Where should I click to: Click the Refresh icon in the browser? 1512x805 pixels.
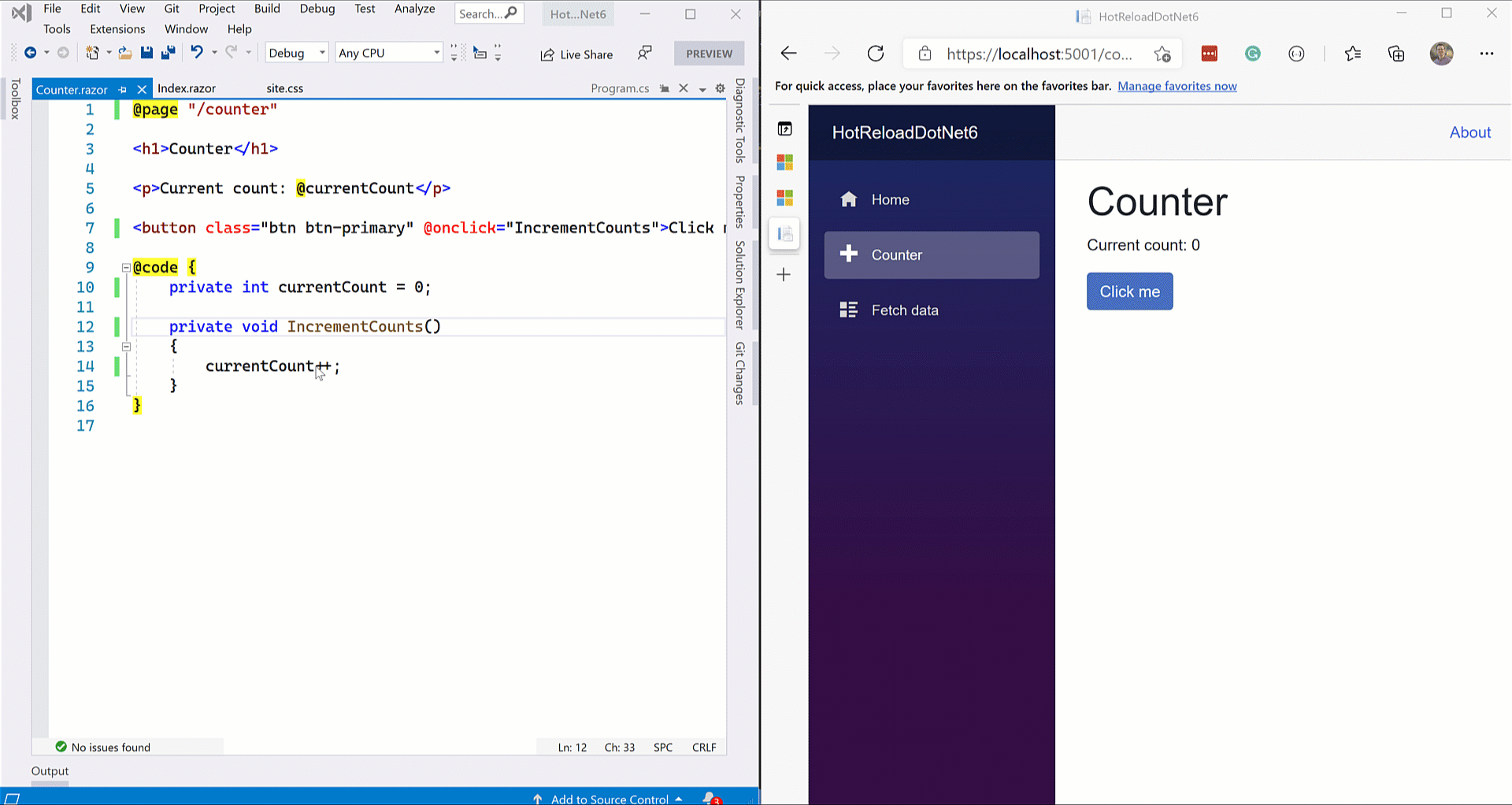click(x=875, y=54)
